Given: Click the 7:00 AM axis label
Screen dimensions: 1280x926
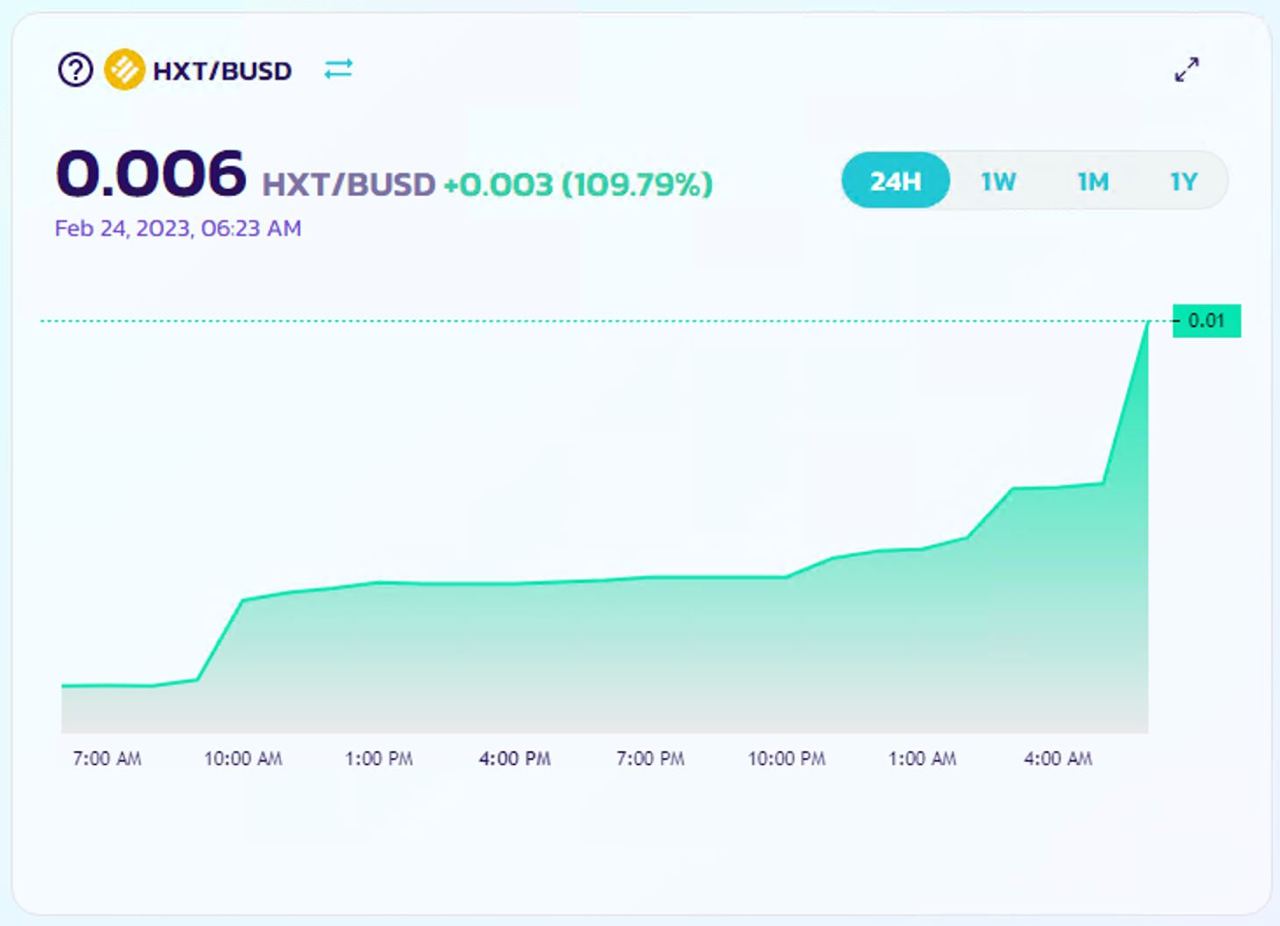Looking at the screenshot, I should (107, 759).
